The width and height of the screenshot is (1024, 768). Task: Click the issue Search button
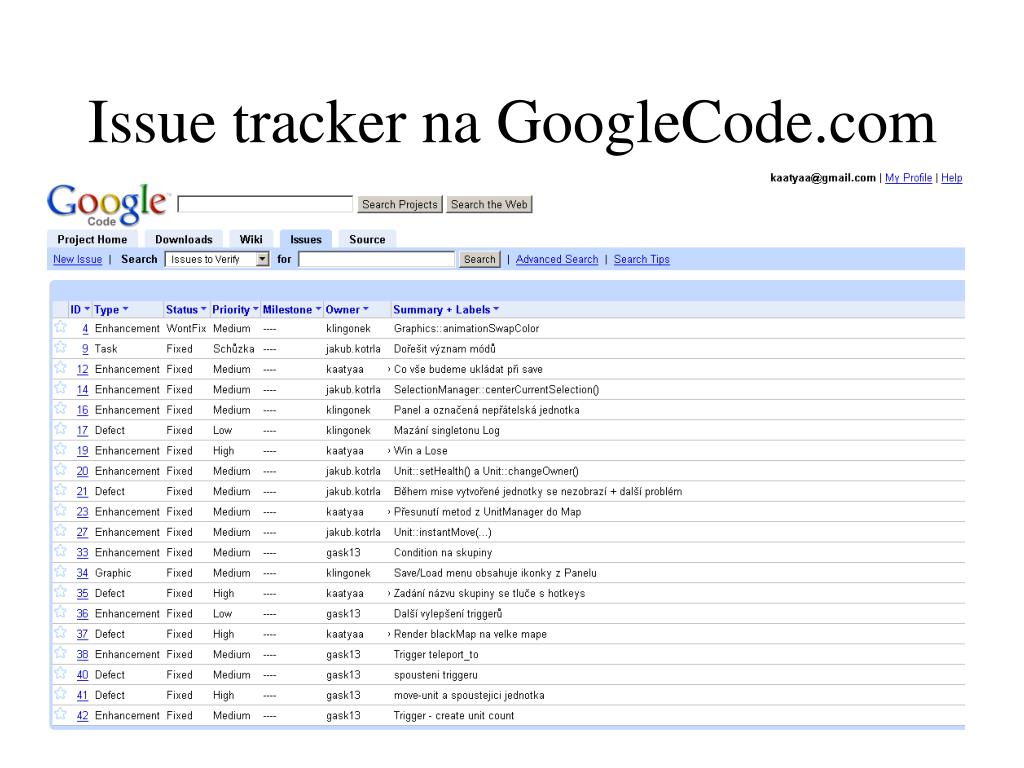click(479, 259)
